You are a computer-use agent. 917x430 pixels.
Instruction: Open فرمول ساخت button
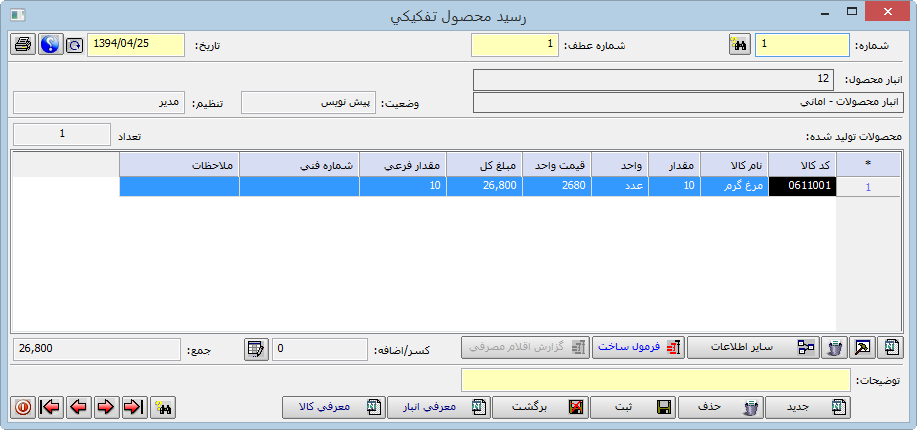point(639,347)
